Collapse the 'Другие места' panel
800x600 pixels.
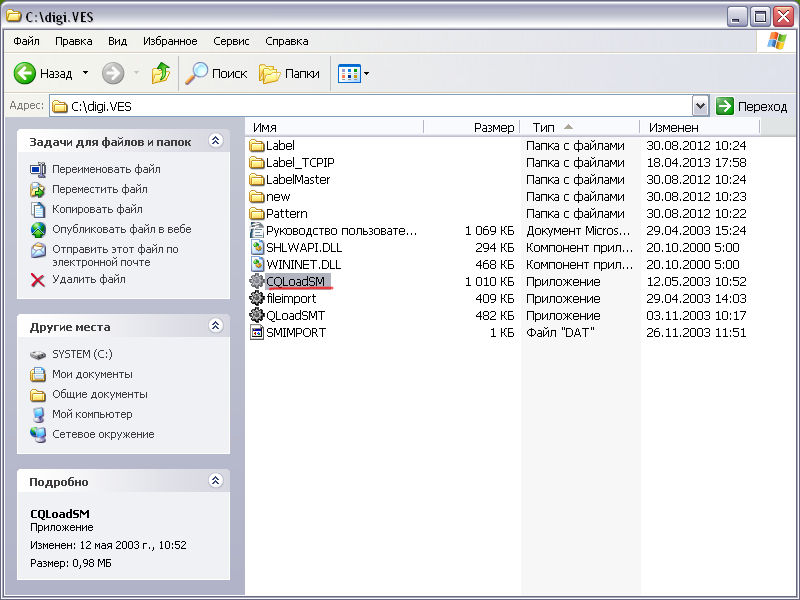coord(215,326)
